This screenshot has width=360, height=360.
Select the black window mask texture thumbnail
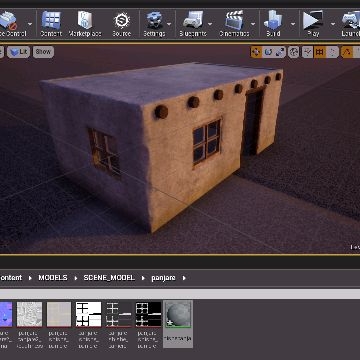148,314
